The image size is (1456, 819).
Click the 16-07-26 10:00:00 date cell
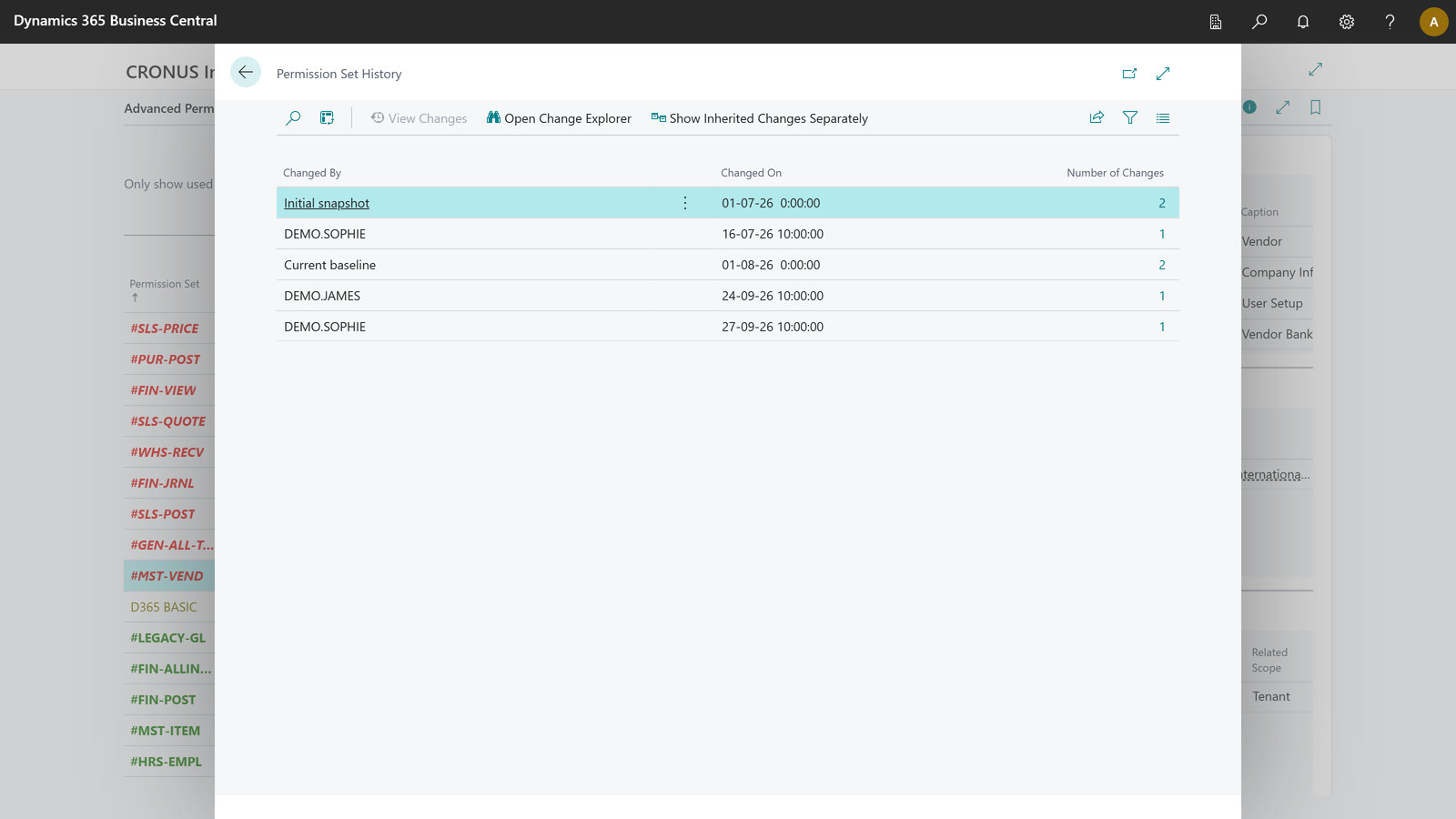pyautogui.click(x=773, y=234)
